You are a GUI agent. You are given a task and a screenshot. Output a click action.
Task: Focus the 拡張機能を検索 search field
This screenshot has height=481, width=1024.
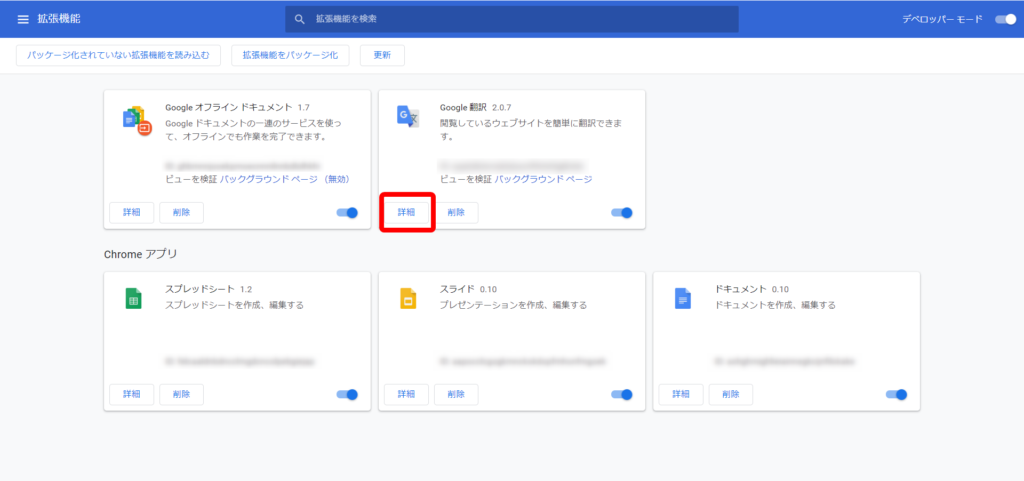(512, 20)
